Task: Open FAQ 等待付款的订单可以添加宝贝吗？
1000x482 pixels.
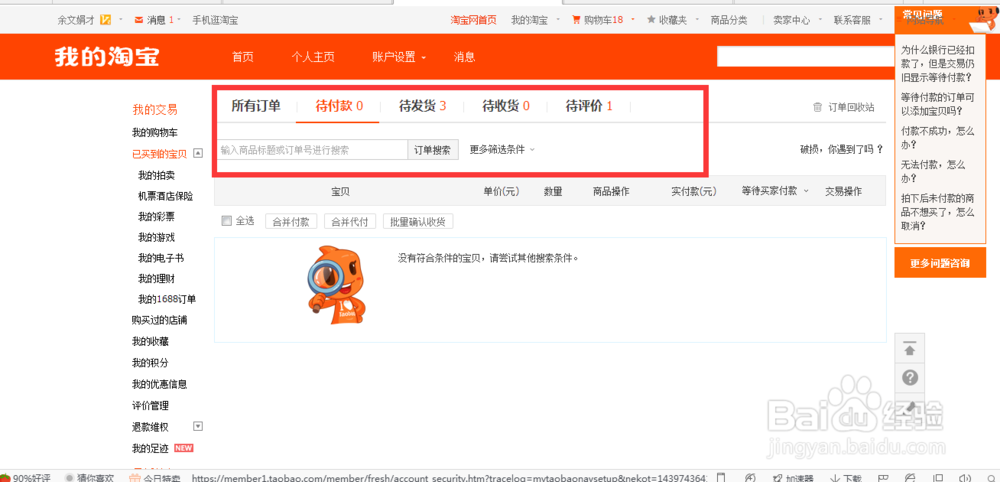Action: 938,105
